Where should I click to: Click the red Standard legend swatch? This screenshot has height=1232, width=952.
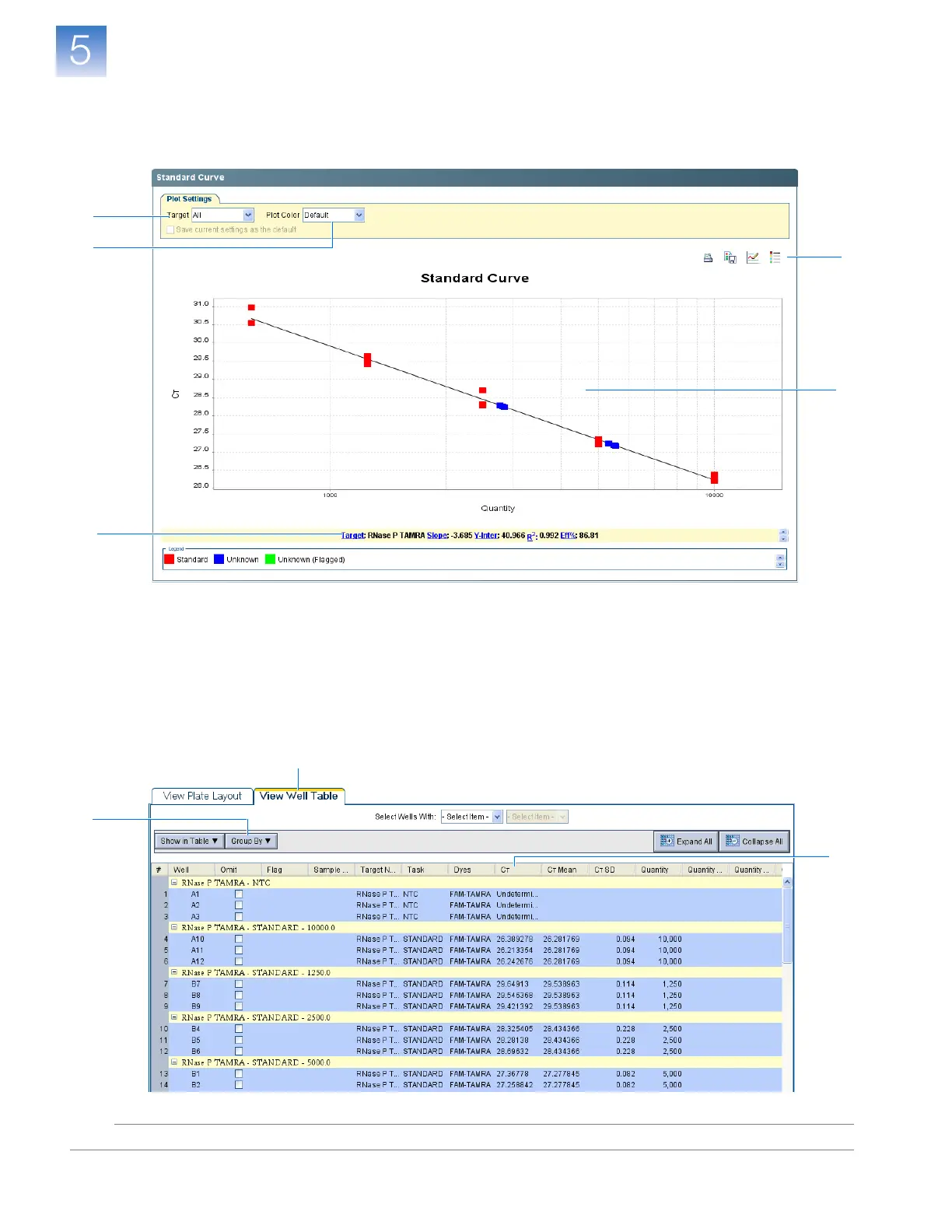click(x=170, y=559)
